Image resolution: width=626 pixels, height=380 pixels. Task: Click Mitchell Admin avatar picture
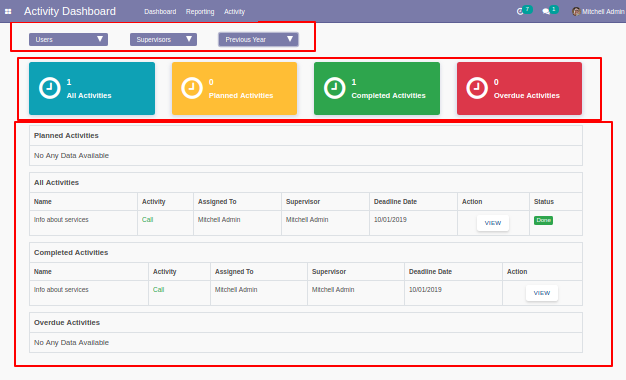576,12
